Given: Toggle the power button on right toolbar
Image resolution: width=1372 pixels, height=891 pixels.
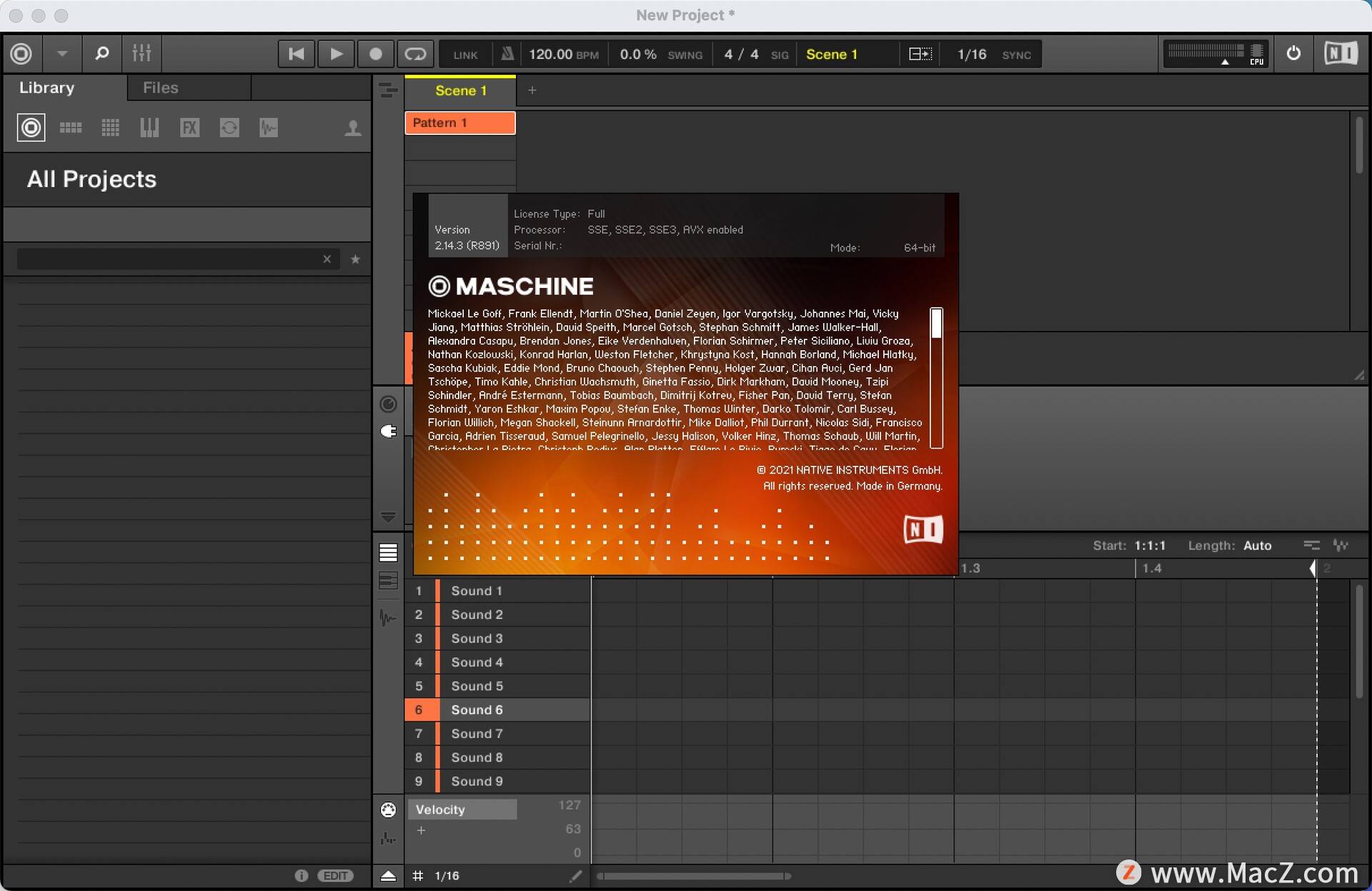Looking at the screenshot, I should pyautogui.click(x=1294, y=54).
